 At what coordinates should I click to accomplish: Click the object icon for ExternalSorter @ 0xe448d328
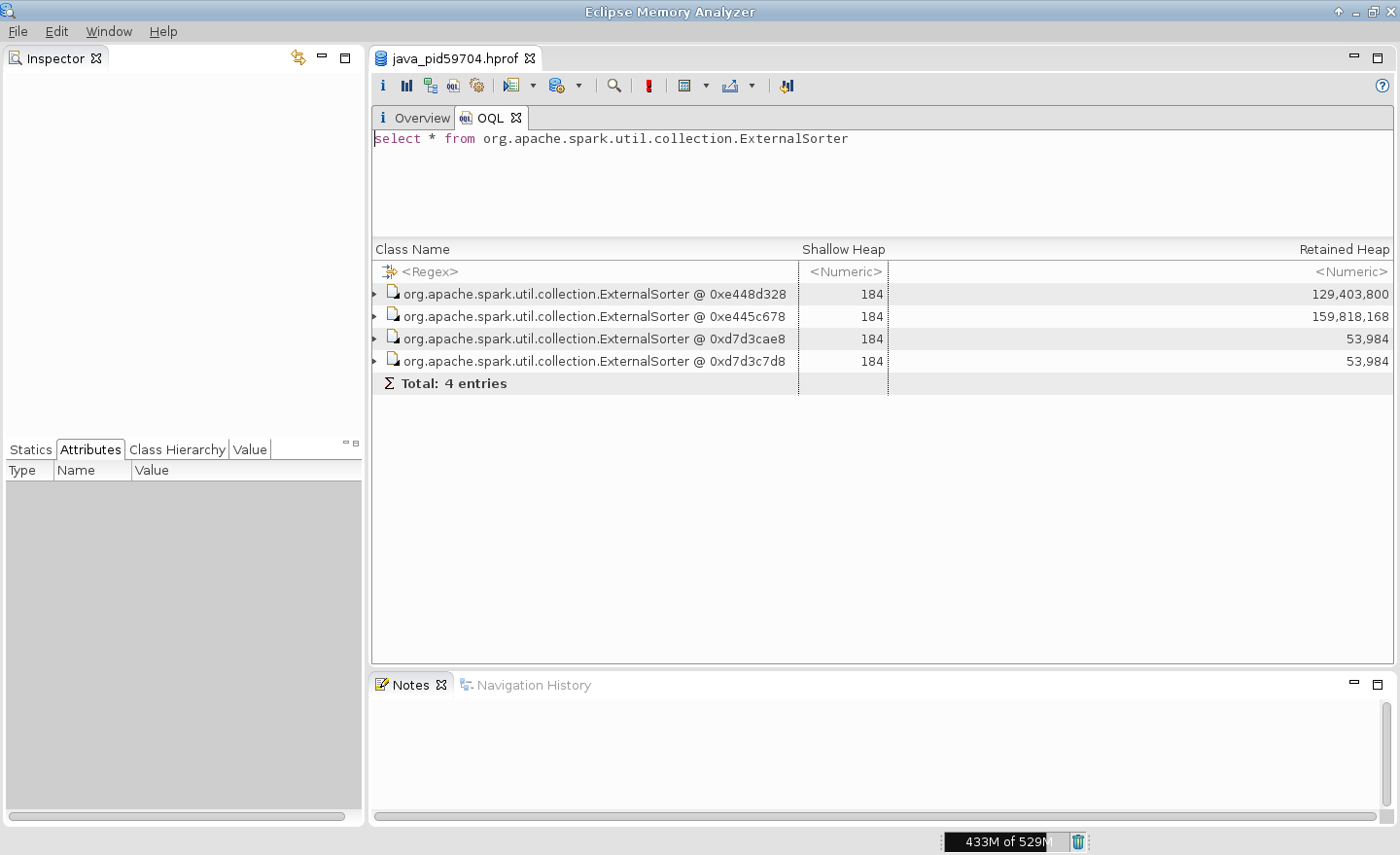[x=393, y=293]
